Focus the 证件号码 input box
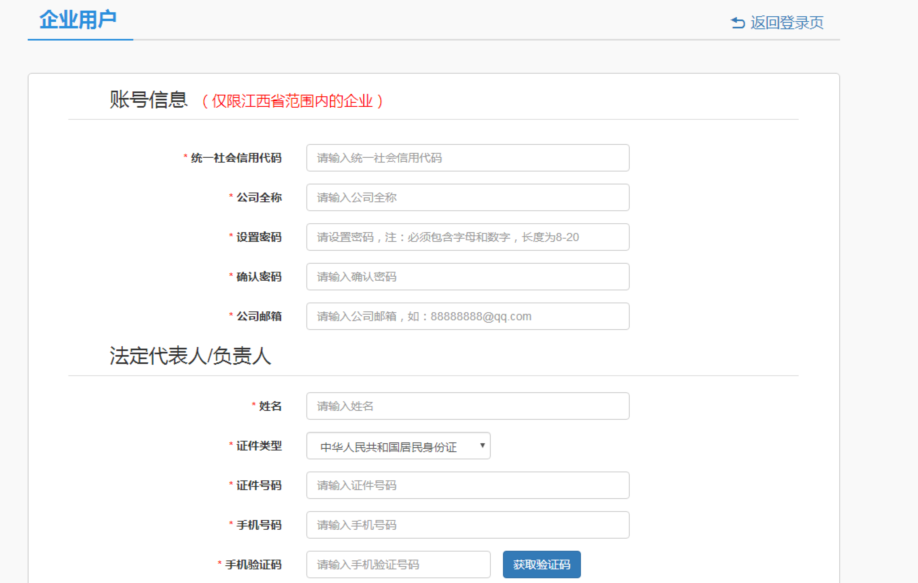 pos(467,485)
